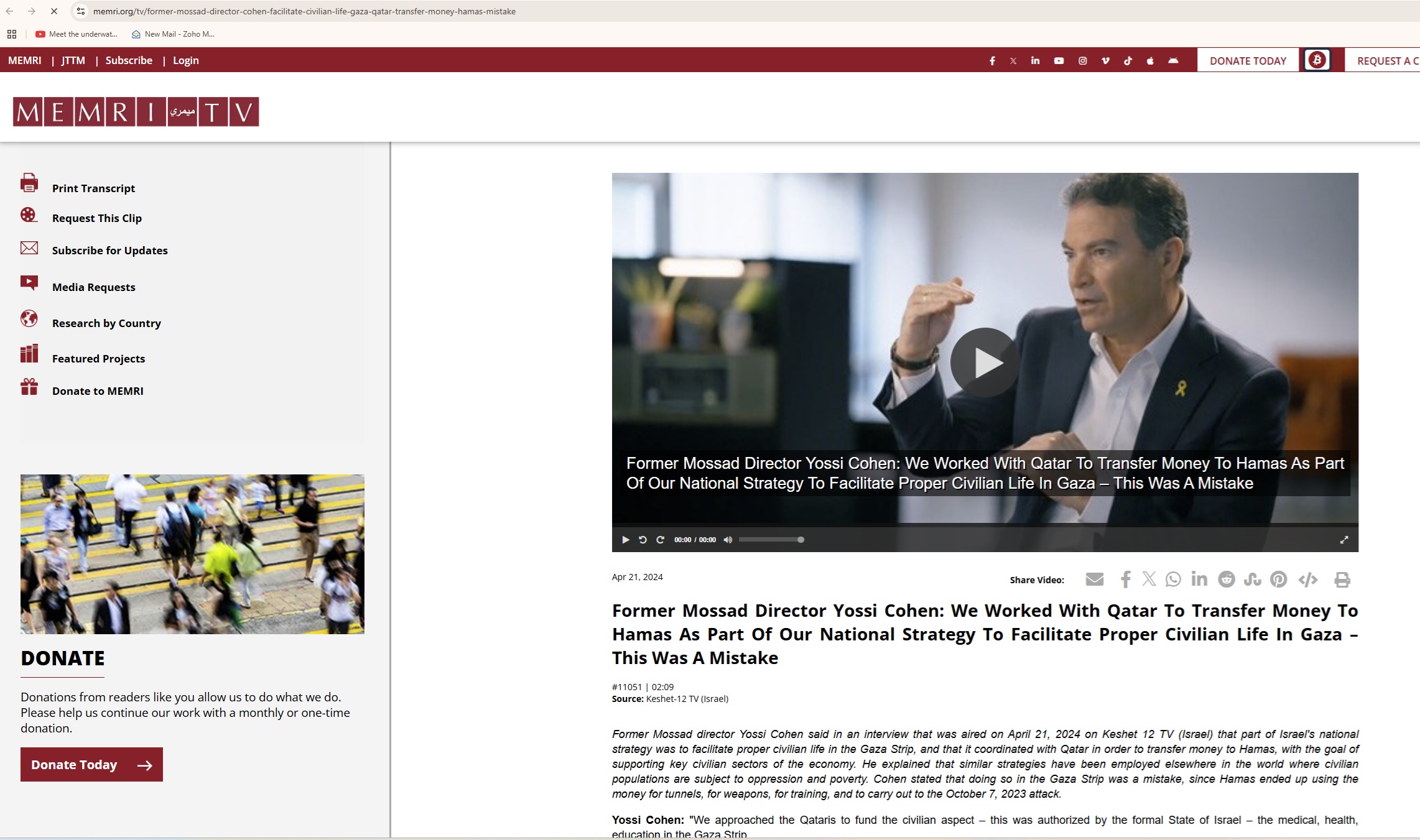Click the small play button in the player bar
This screenshot has height=840, width=1420.
point(625,540)
